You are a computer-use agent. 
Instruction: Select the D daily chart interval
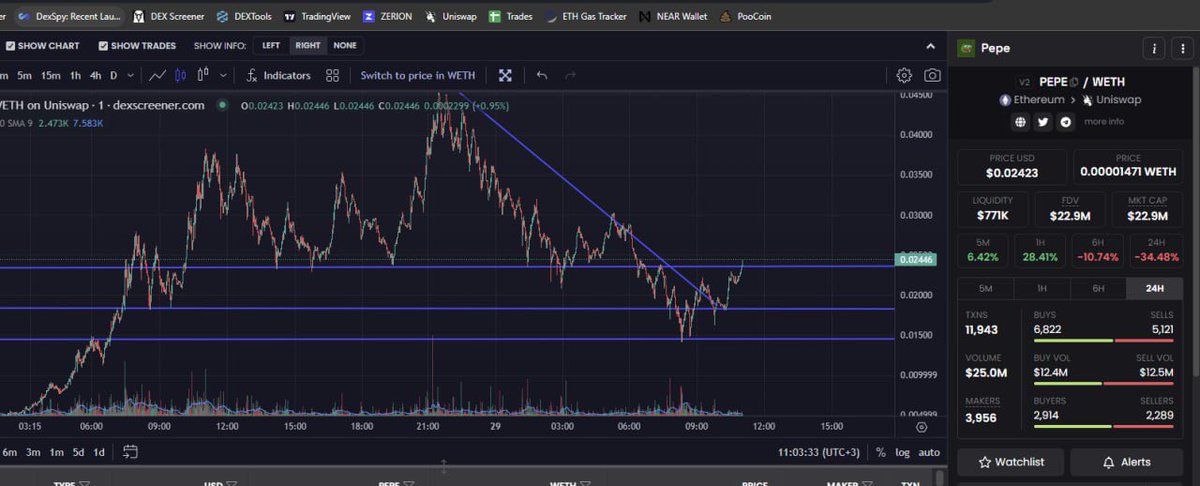pos(114,75)
